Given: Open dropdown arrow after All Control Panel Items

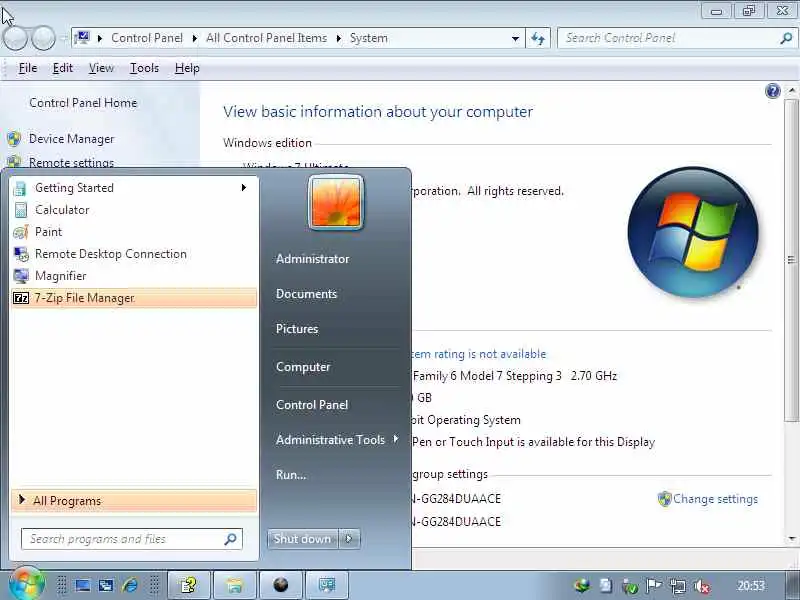Looking at the screenshot, I should tap(338, 38).
